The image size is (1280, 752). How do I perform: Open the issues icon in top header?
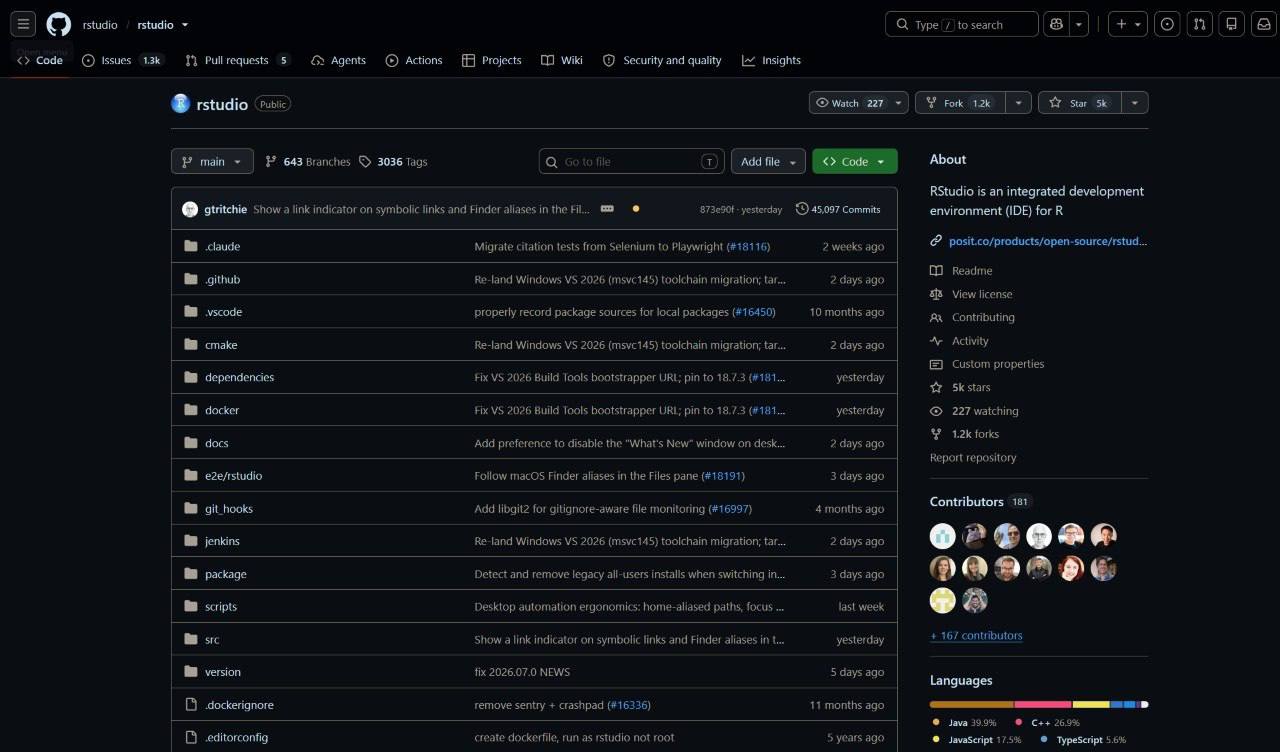tap(1167, 24)
